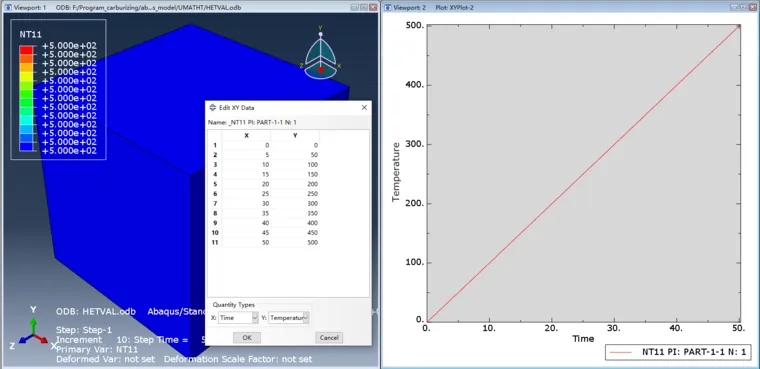Click the 300. tick label on Temperature axis
The image size is (760, 369).
coord(414,144)
